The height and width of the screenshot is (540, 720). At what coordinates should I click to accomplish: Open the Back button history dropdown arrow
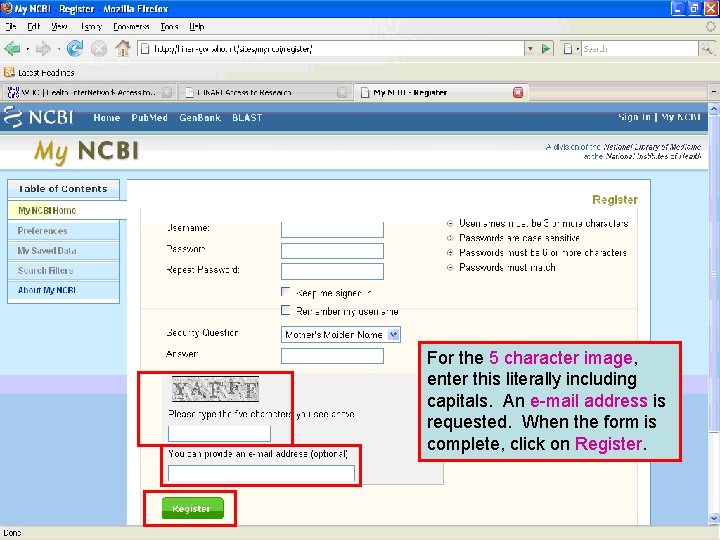[x=28, y=48]
